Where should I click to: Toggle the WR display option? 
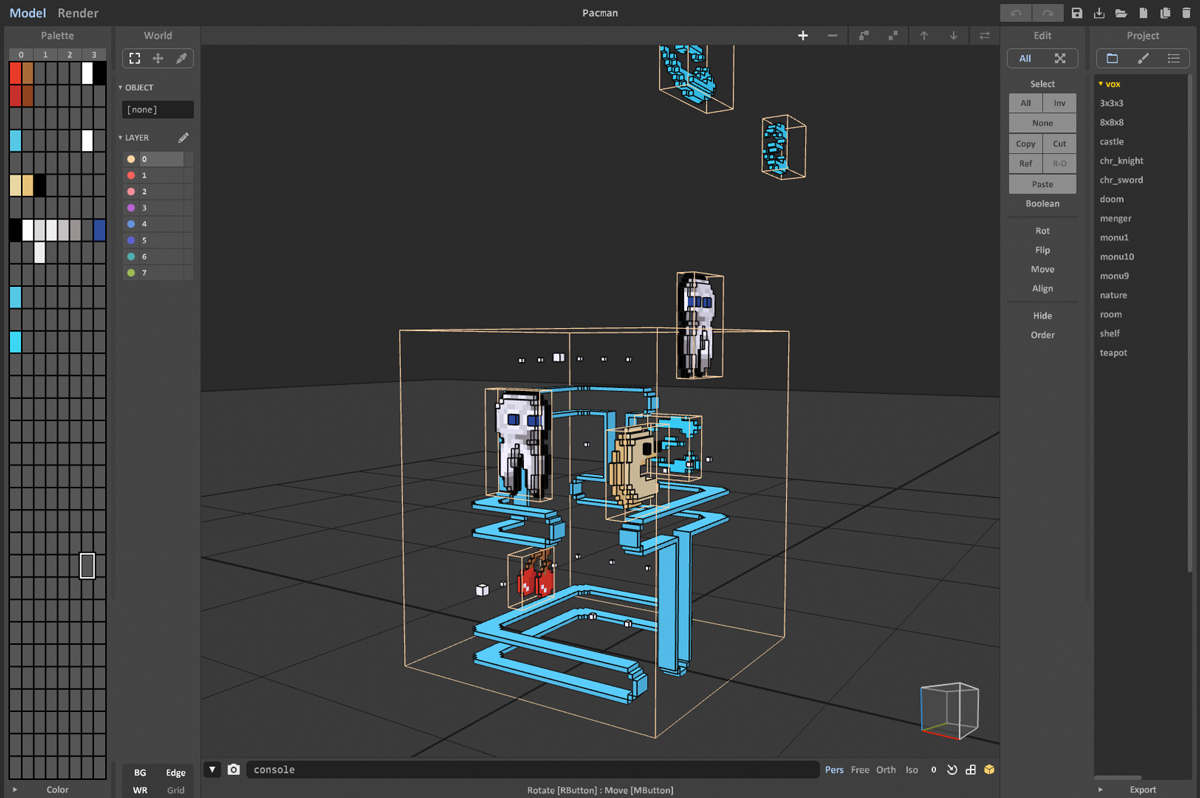coord(140,790)
